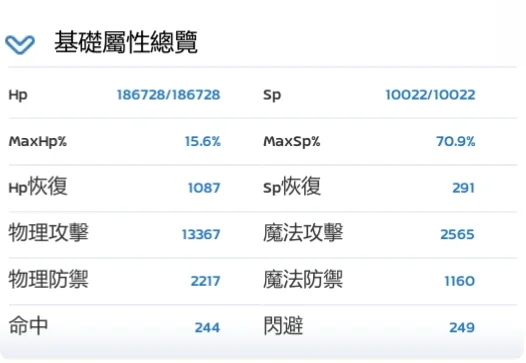Click the 閃避 label
The width and height of the screenshot is (526, 363).
tap(283, 326)
